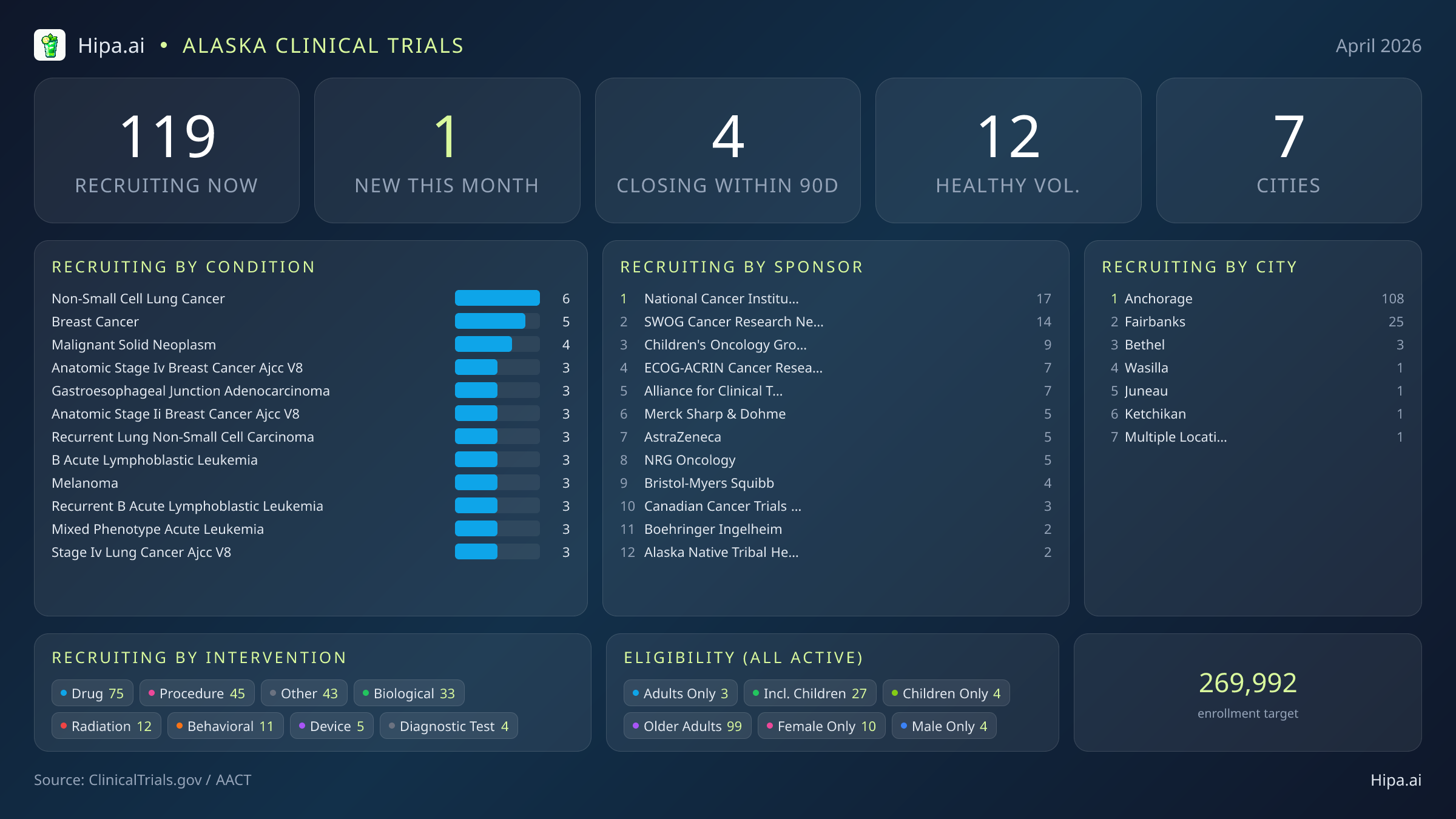Click the Non-Small Cell Lung Cancer progress bar

[497, 298]
